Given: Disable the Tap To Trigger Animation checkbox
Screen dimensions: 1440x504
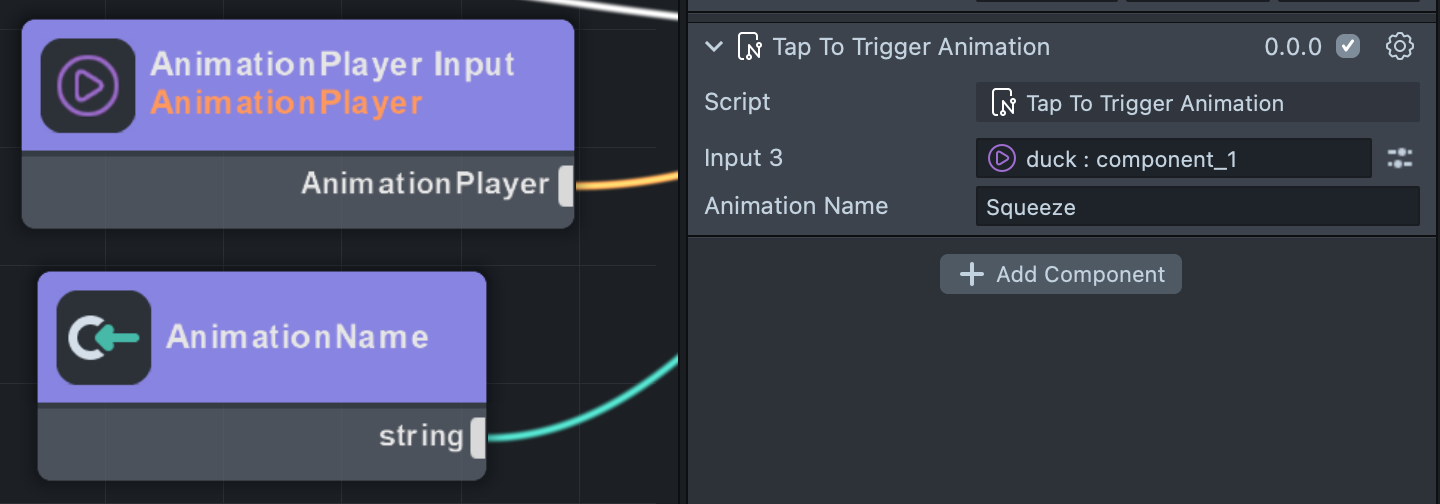Looking at the screenshot, I should point(1348,46).
